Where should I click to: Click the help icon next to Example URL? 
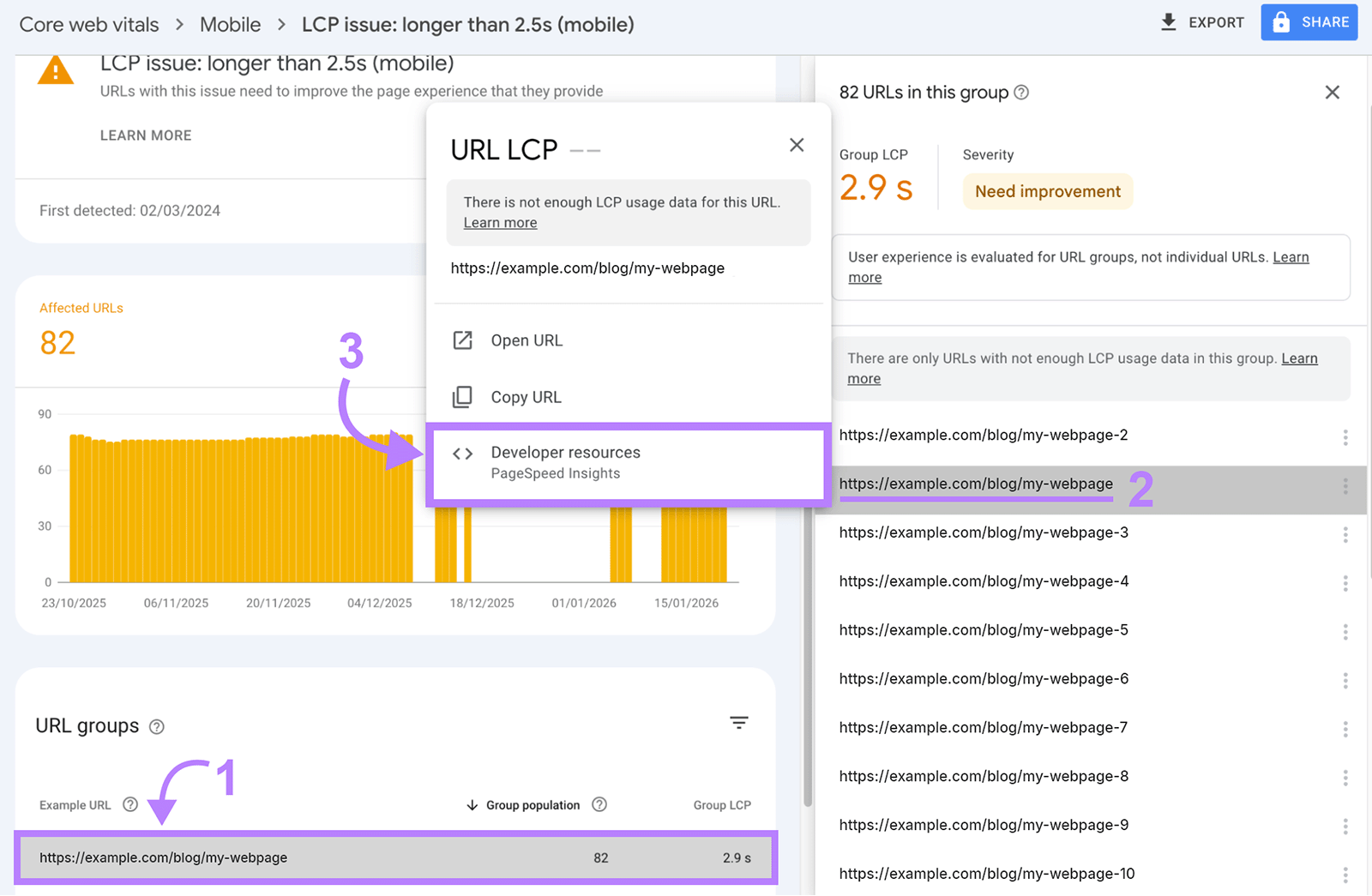[x=129, y=804]
